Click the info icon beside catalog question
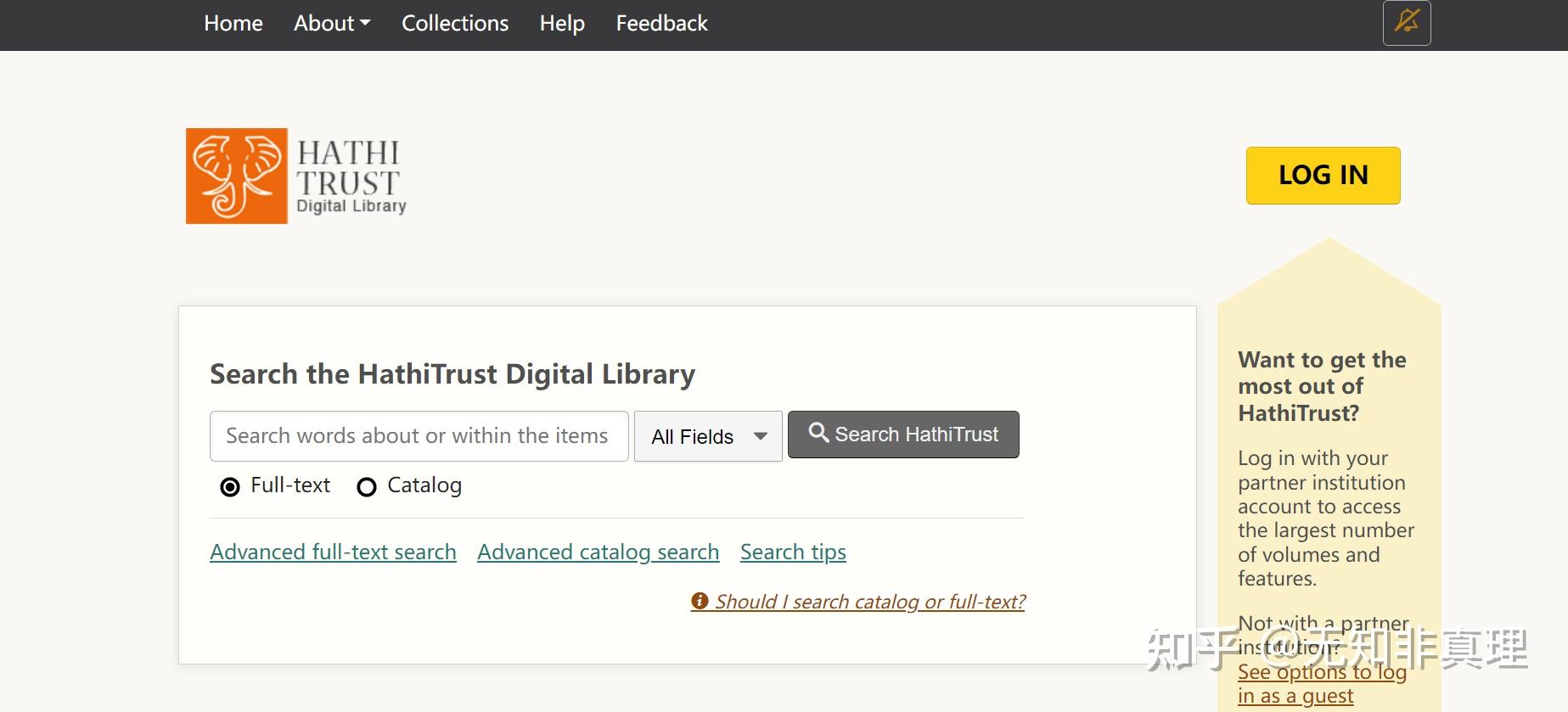Viewport: 1568px width, 712px height. click(x=700, y=601)
